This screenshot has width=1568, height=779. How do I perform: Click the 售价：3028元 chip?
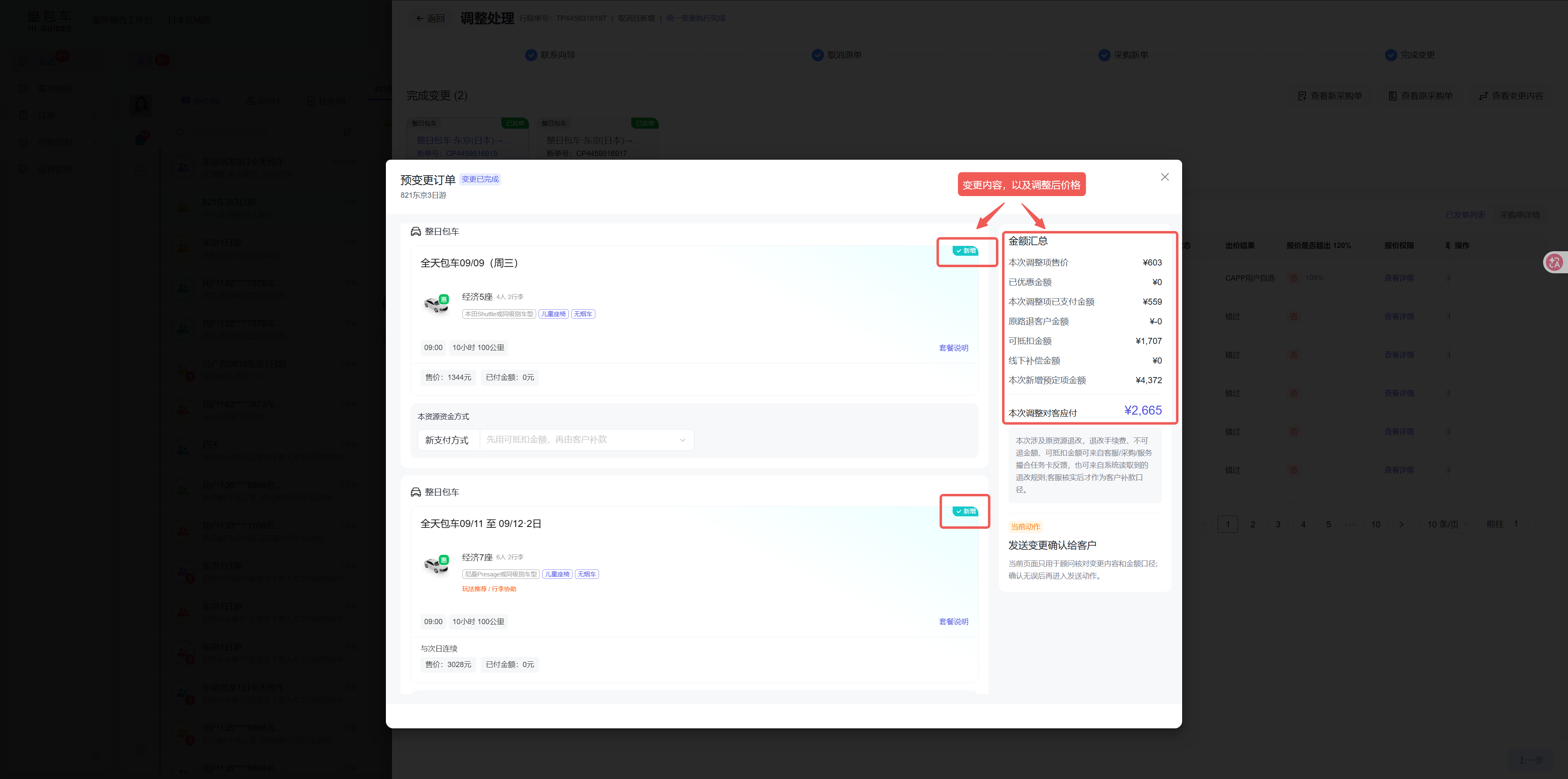448,665
